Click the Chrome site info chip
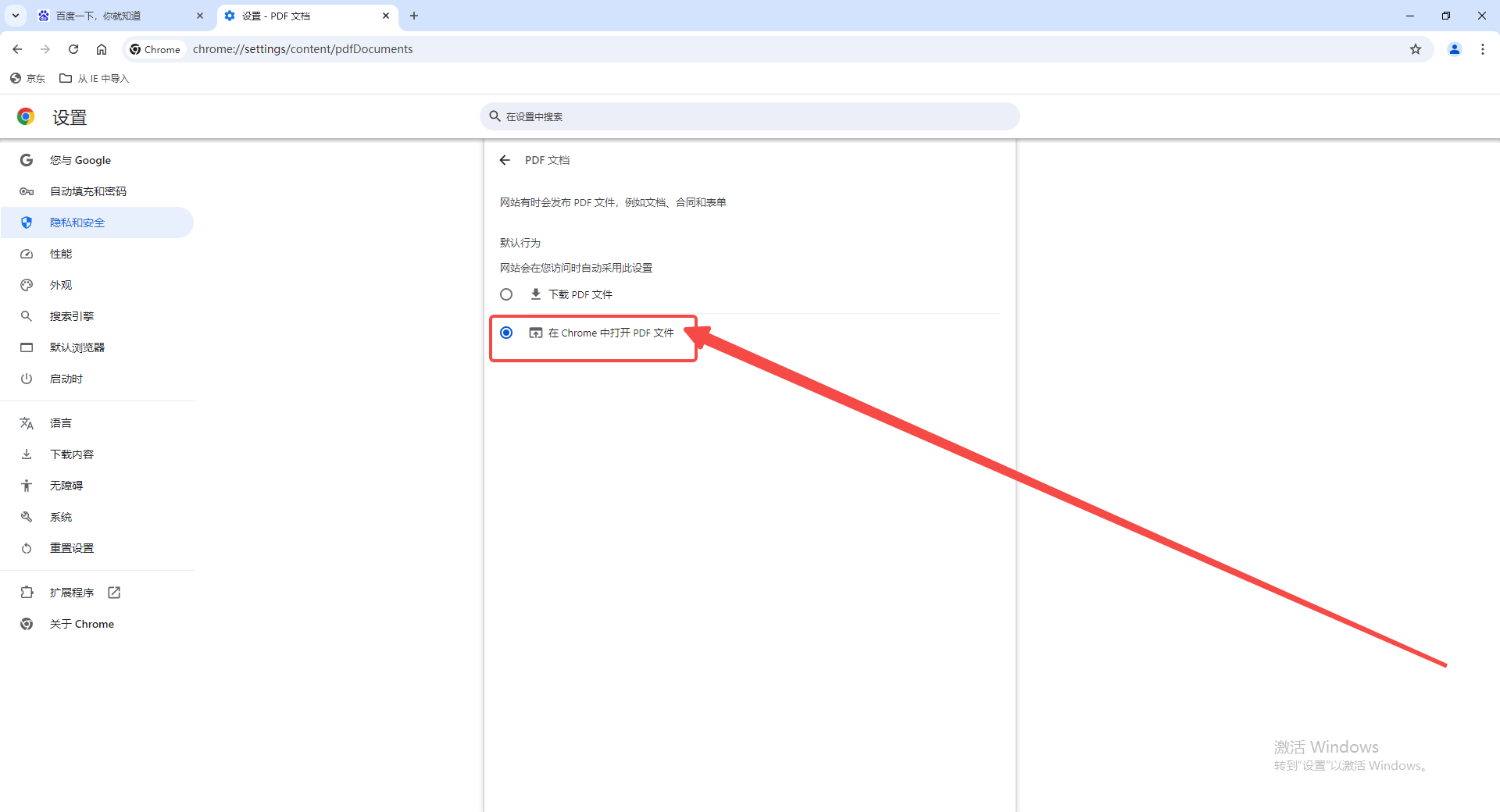This screenshot has height=812, width=1500. point(155,49)
